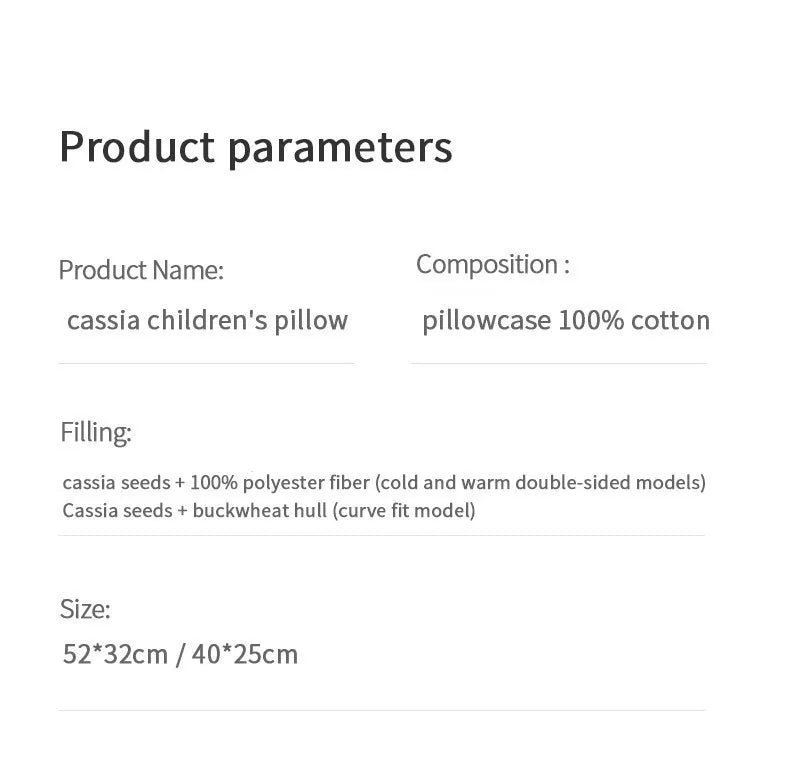Viewport: 790px width, 774px height.
Task: Click the word Product in heading
Action: click(138, 147)
